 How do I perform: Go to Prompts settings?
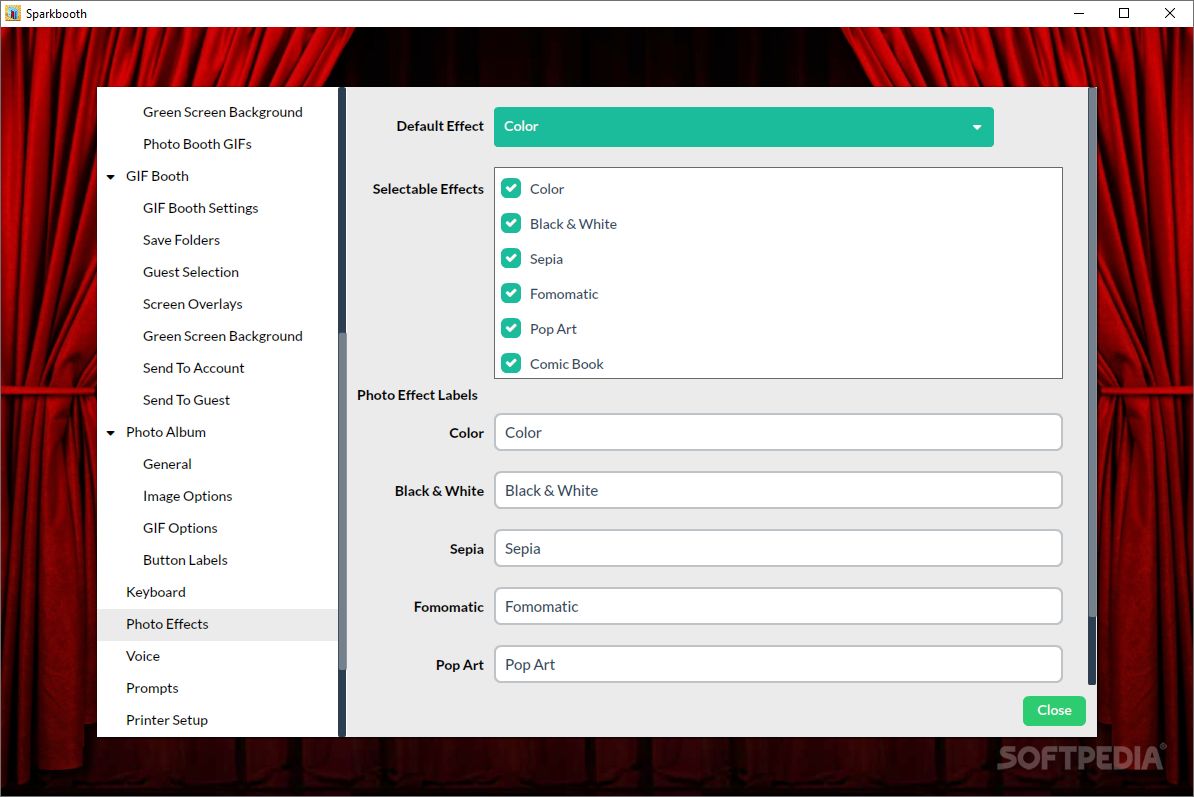coord(152,687)
